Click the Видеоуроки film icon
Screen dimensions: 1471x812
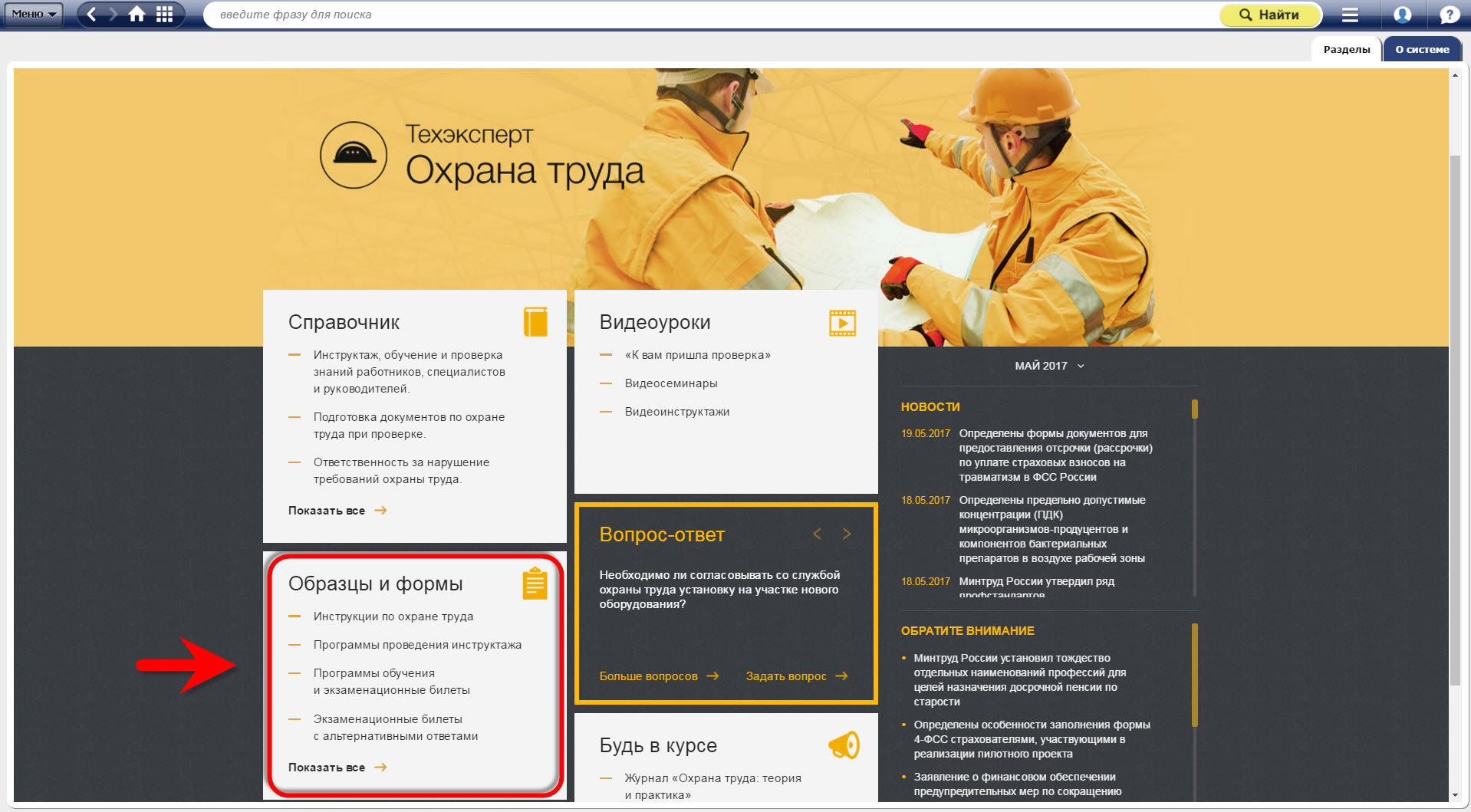pyautogui.click(x=842, y=323)
